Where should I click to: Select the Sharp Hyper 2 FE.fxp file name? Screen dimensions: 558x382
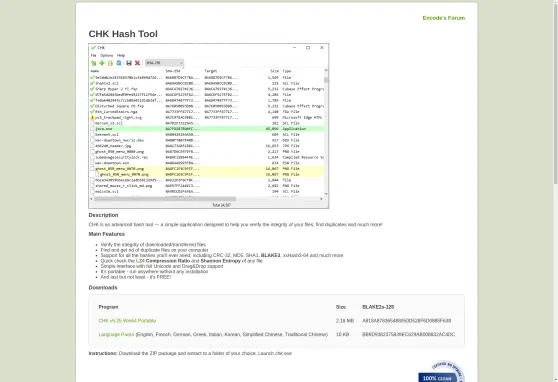(116, 89)
